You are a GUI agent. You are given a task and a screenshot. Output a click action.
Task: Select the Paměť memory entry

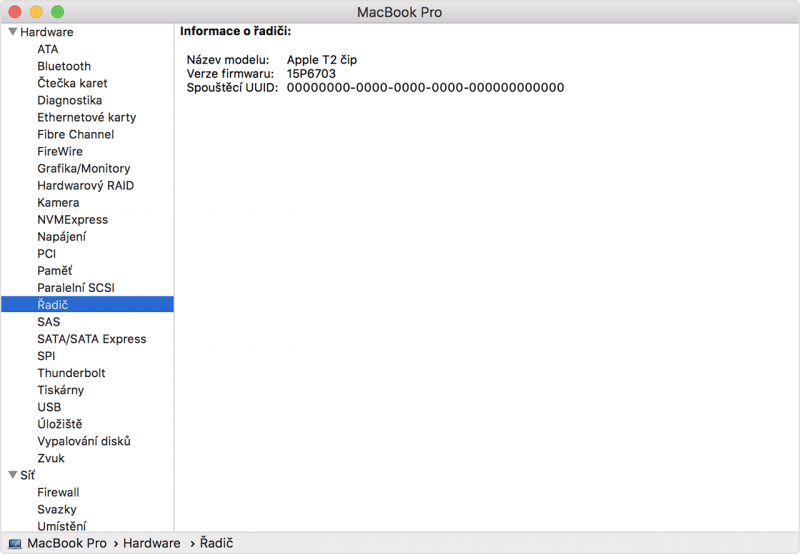tap(54, 270)
